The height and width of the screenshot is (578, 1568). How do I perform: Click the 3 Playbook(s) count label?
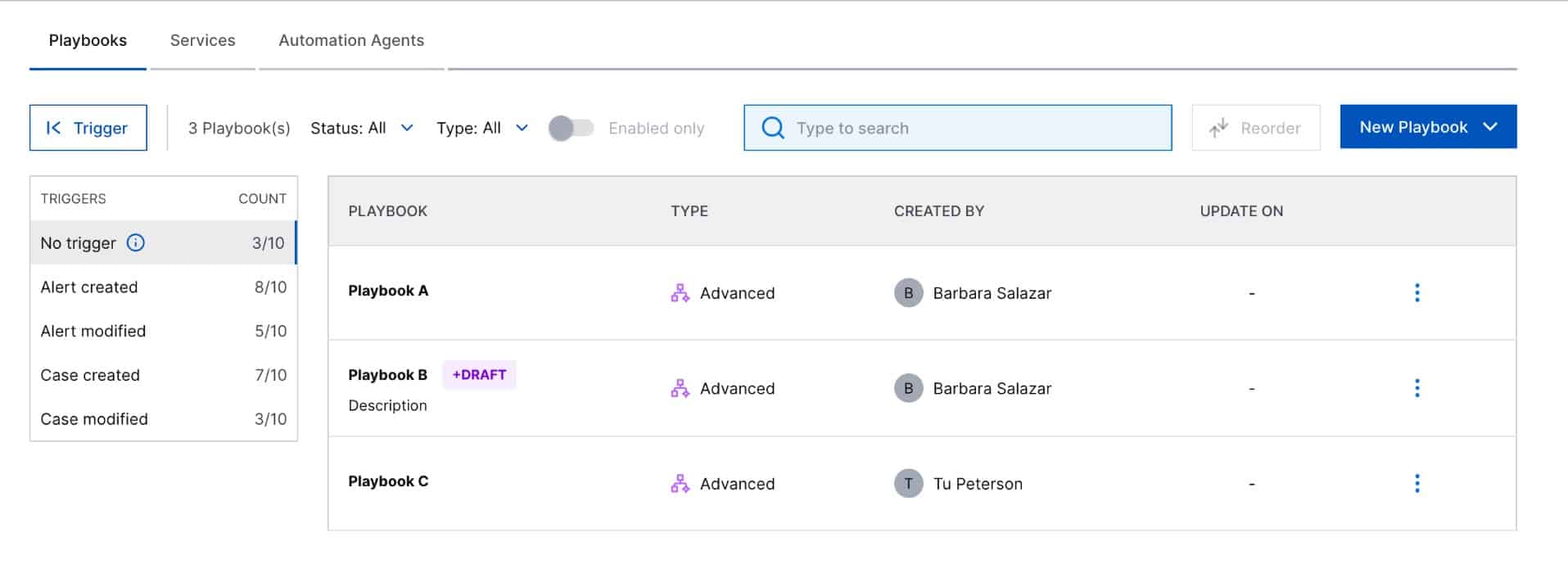(x=239, y=129)
